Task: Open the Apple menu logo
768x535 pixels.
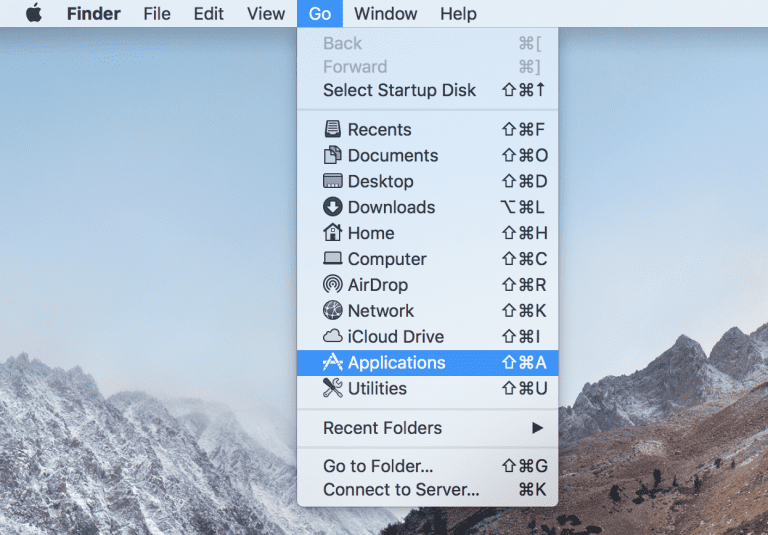Action: point(34,13)
